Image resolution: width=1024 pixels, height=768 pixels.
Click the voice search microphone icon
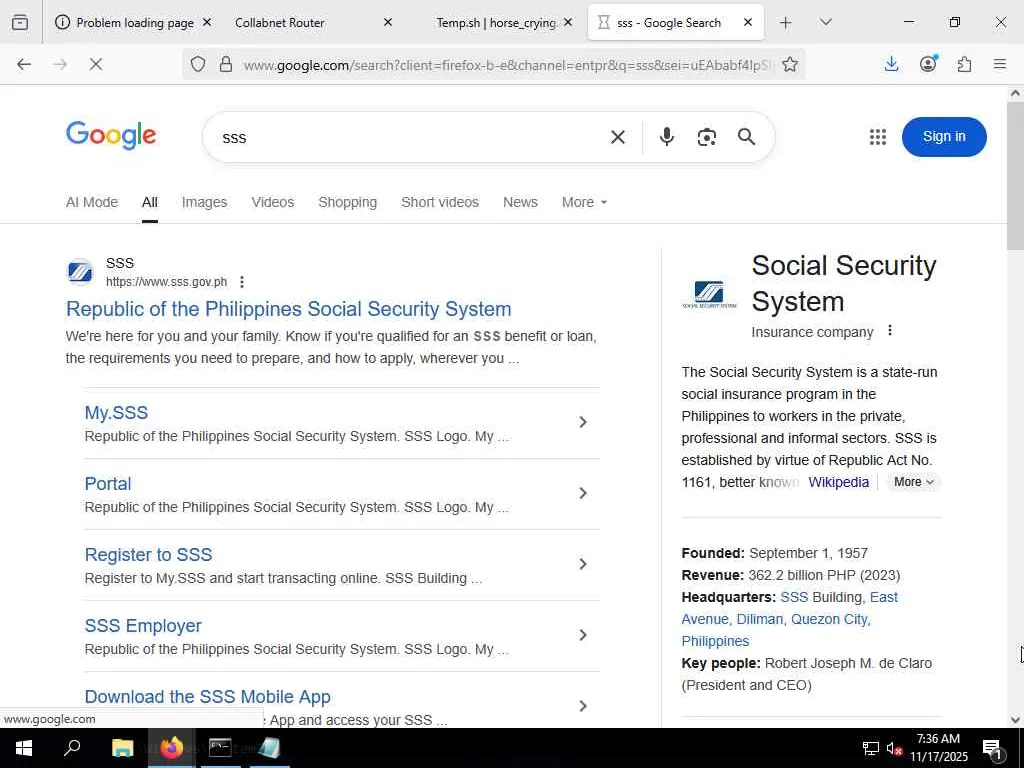click(667, 137)
